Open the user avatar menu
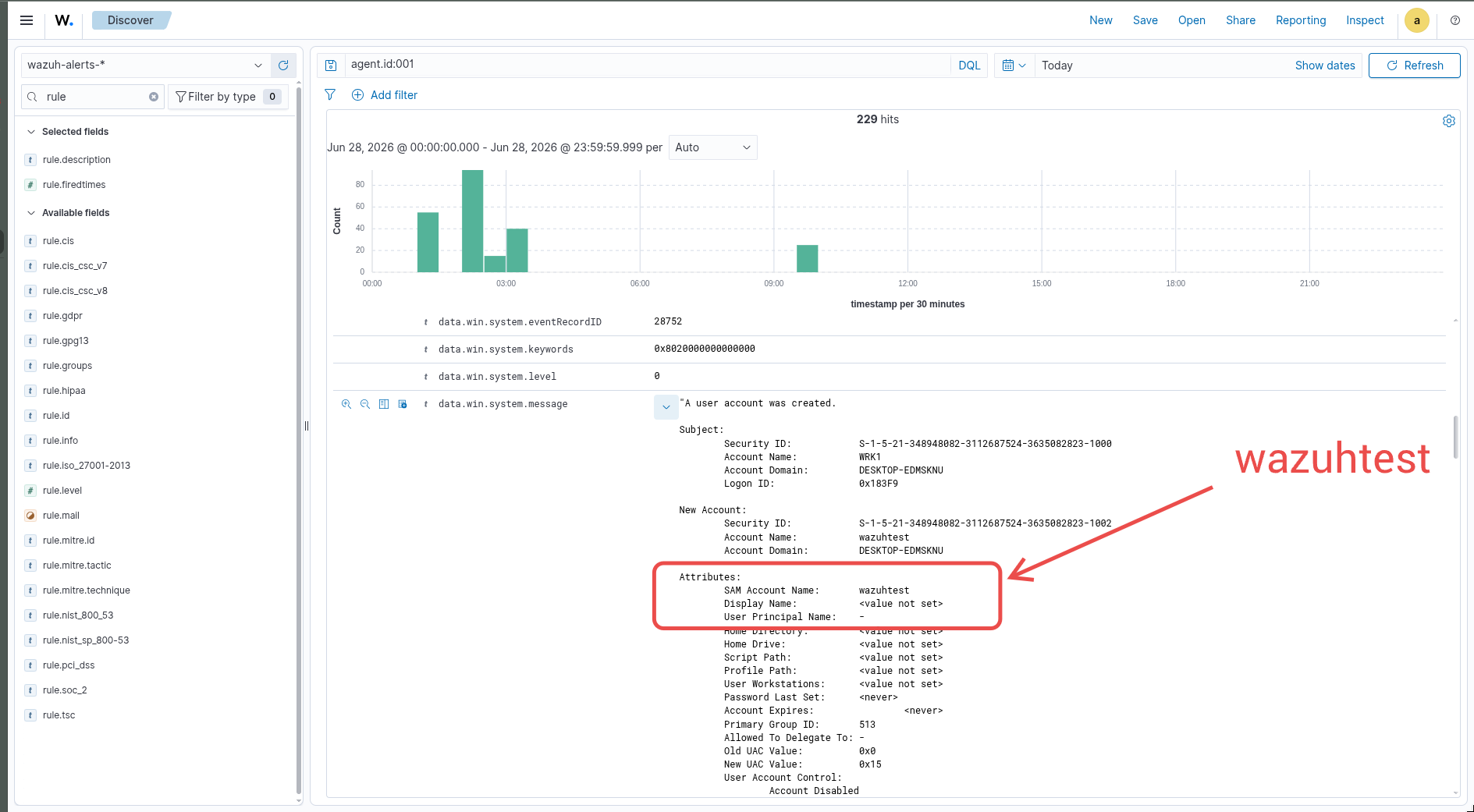The width and height of the screenshot is (1474, 812). pyautogui.click(x=1417, y=20)
